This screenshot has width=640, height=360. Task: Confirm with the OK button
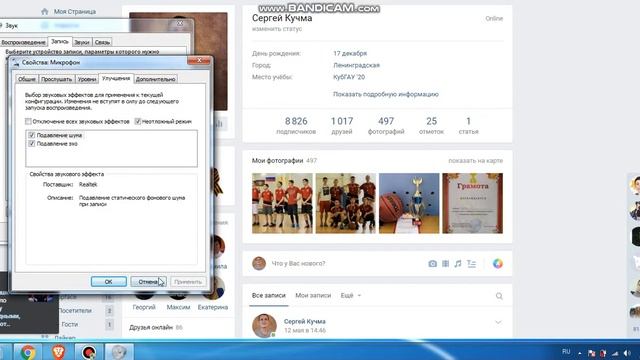pyautogui.click(x=109, y=282)
